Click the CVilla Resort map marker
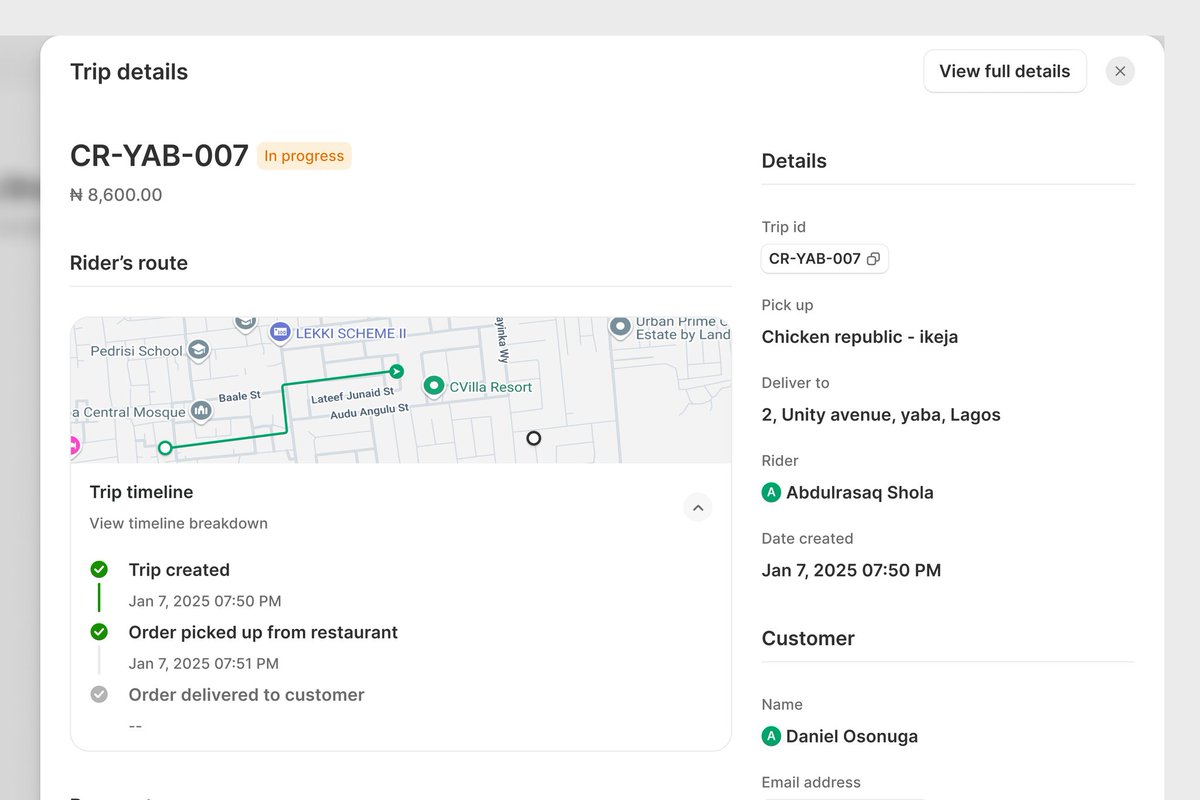Screen dimensions: 1200x800 [434, 386]
